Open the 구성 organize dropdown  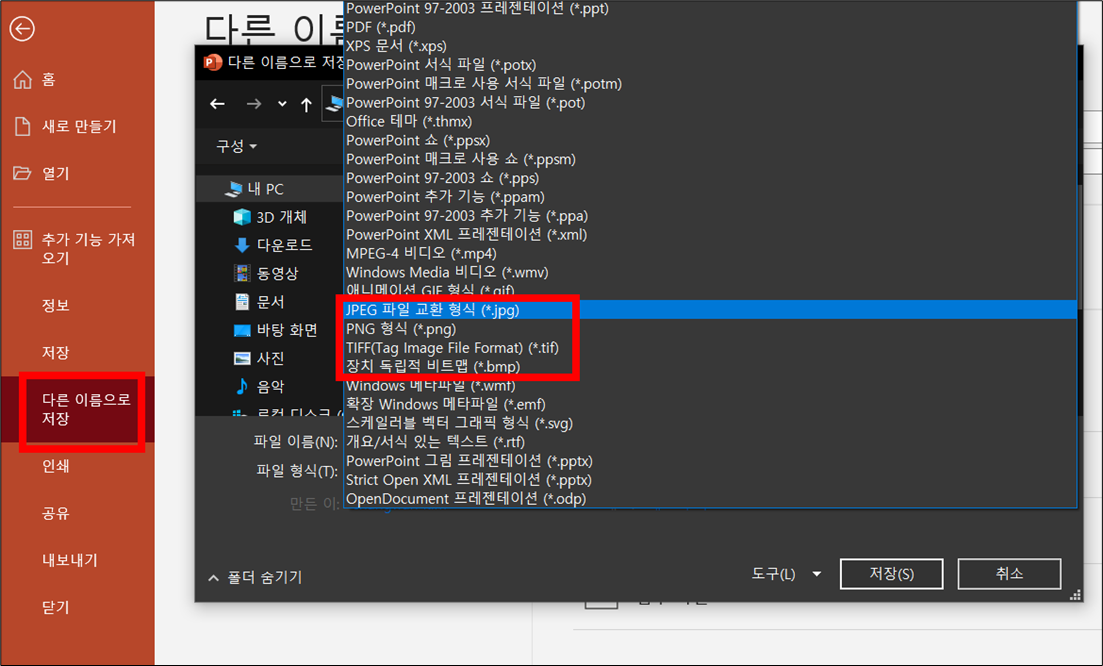[x=236, y=146]
